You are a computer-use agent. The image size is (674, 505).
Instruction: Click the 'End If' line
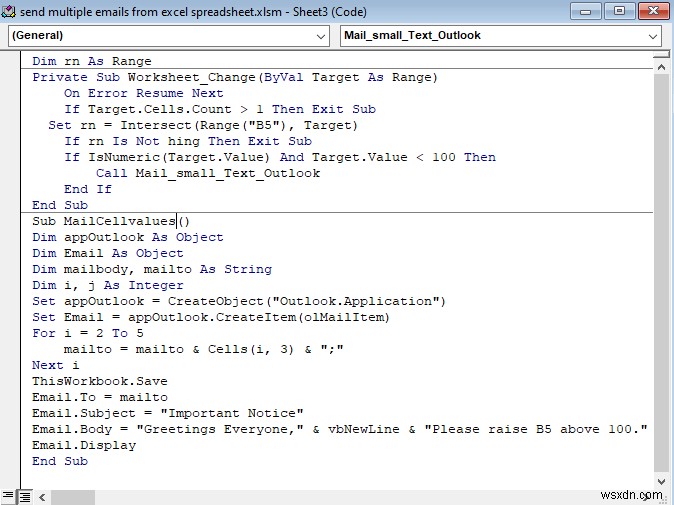88,189
